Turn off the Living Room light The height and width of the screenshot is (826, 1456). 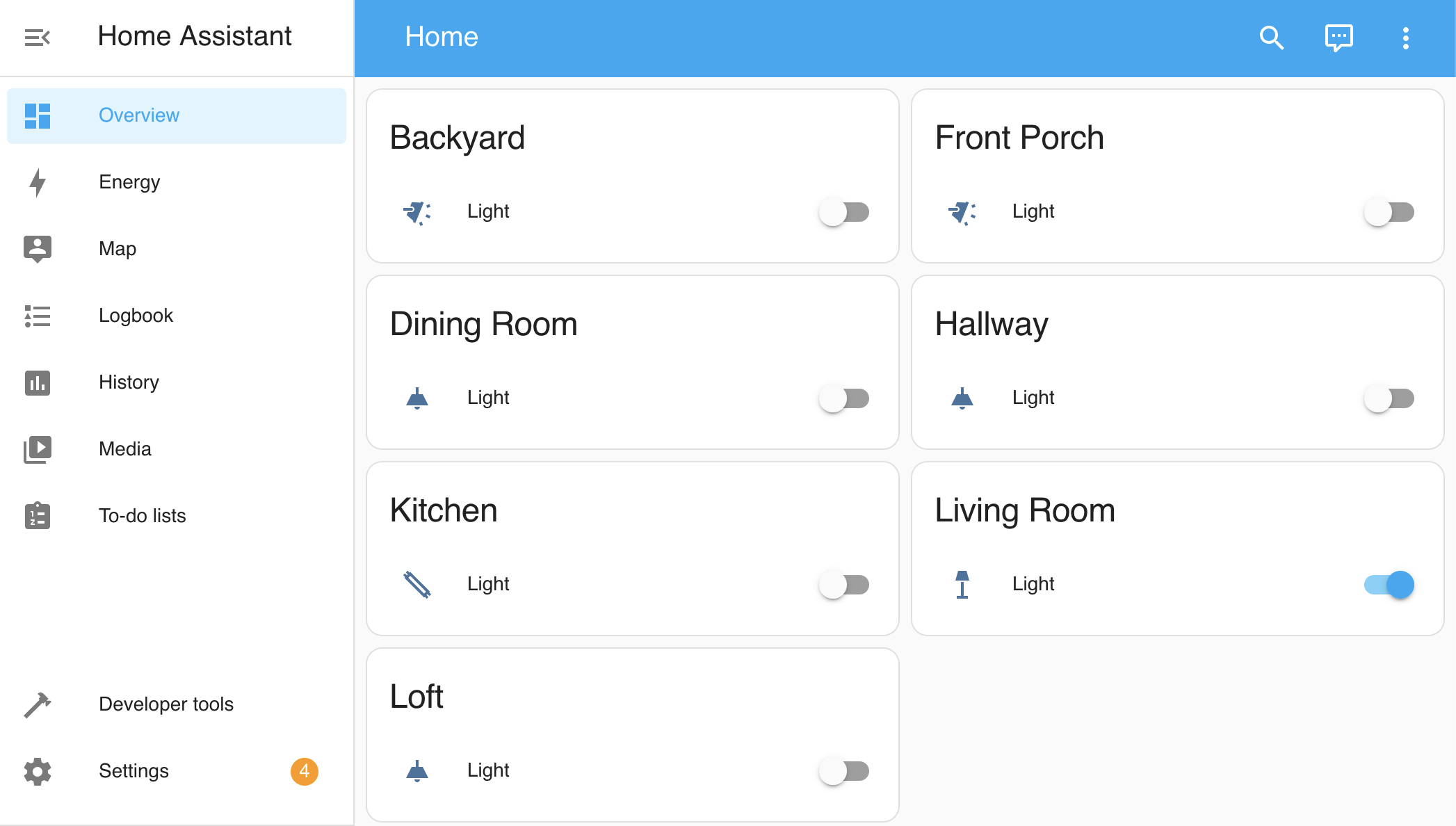tap(1389, 585)
